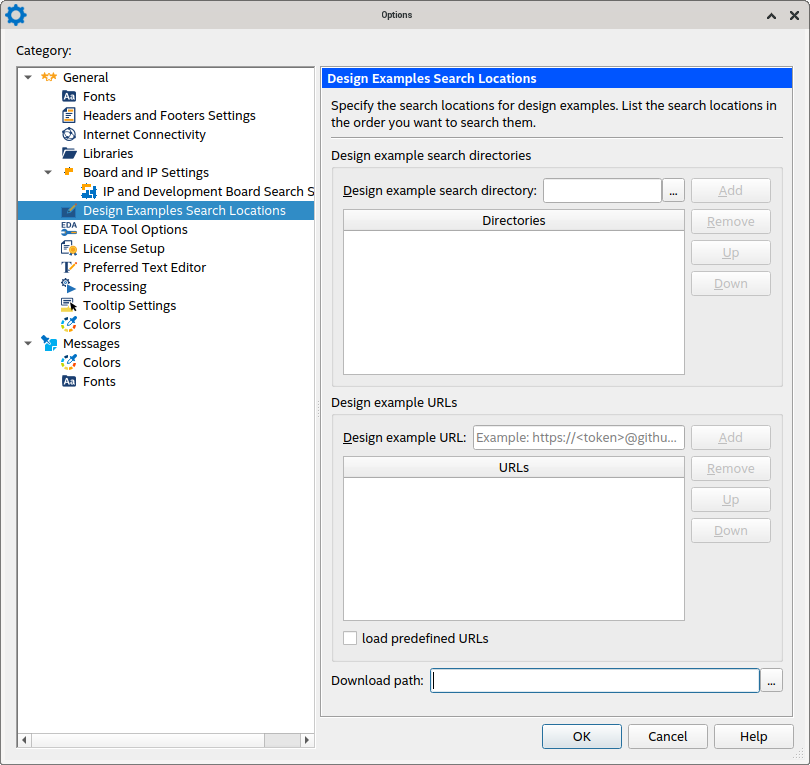Click the Processing gear-arrow icon

click(69, 286)
